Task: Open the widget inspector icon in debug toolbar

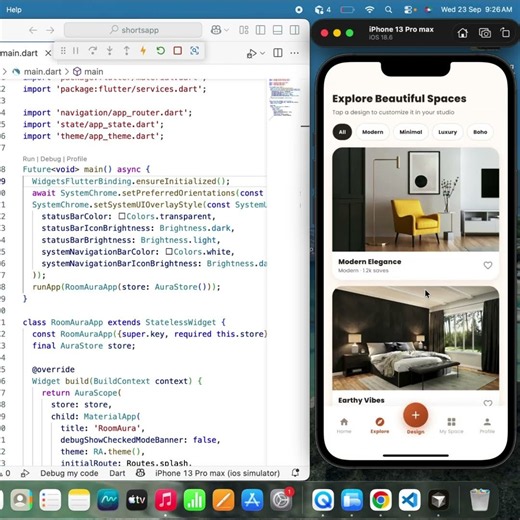Action: (x=195, y=51)
